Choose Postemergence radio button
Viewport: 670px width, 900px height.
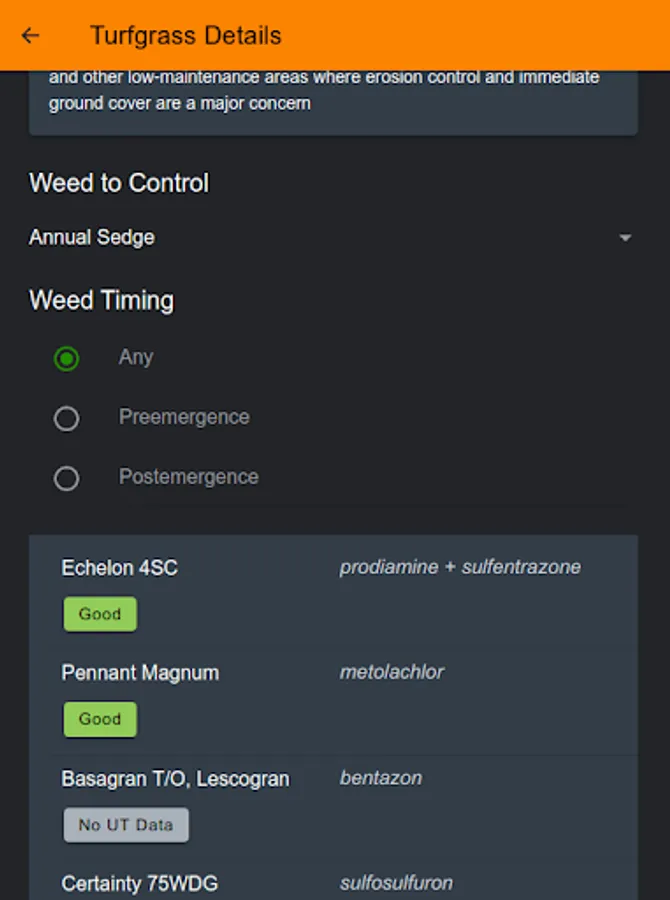click(x=67, y=478)
